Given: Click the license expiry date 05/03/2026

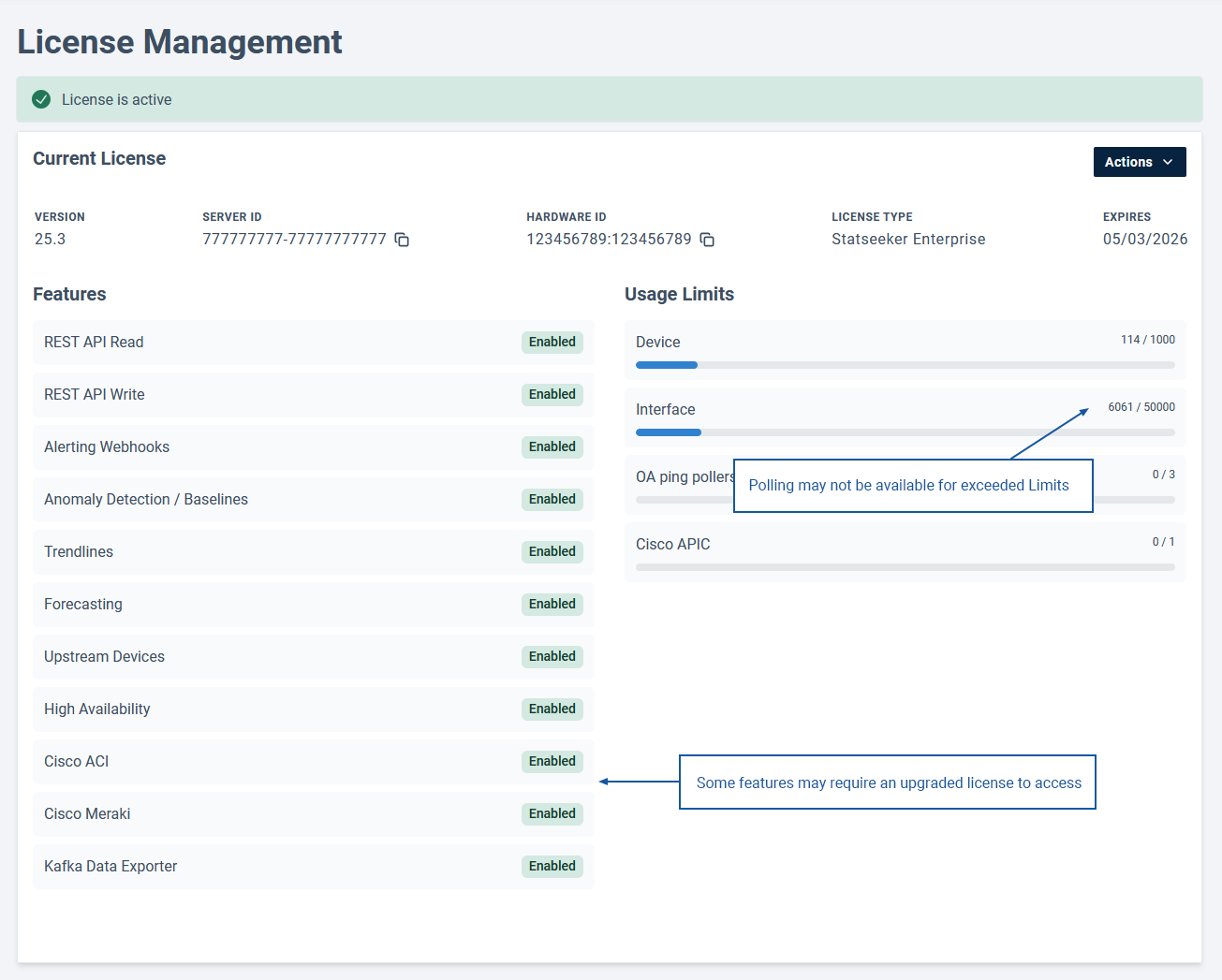Looking at the screenshot, I should pos(1144,239).
